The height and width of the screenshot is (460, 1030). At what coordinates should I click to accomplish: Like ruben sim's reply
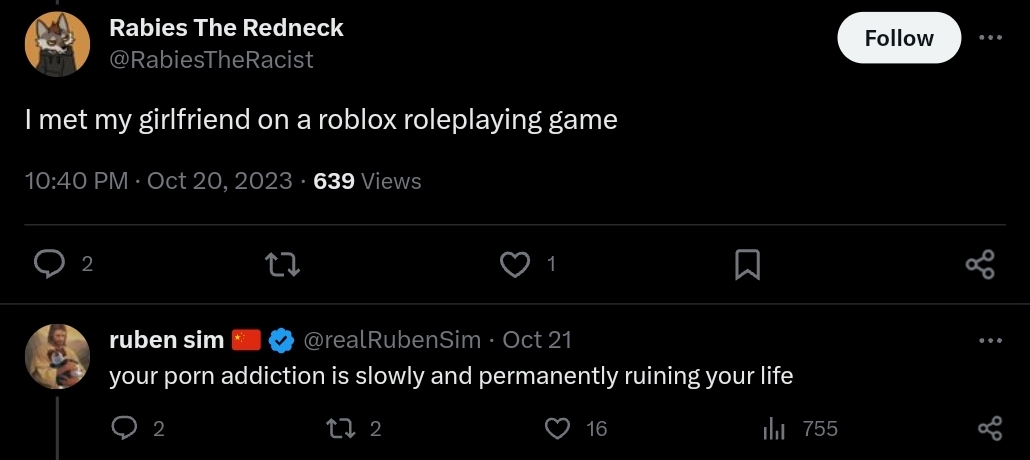pyautogui.click(x=558, y=429)
